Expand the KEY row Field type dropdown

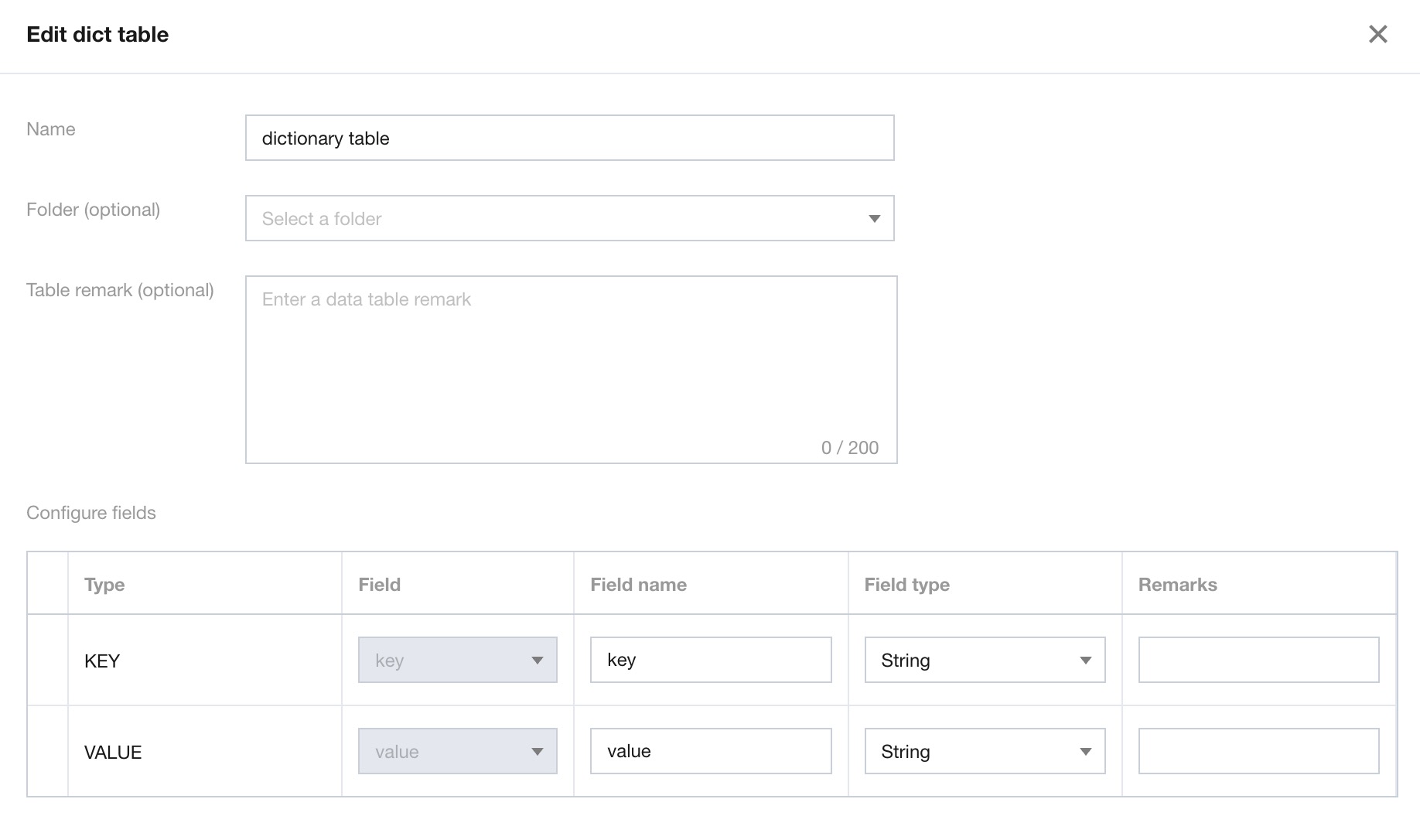(x=984, y=661)
